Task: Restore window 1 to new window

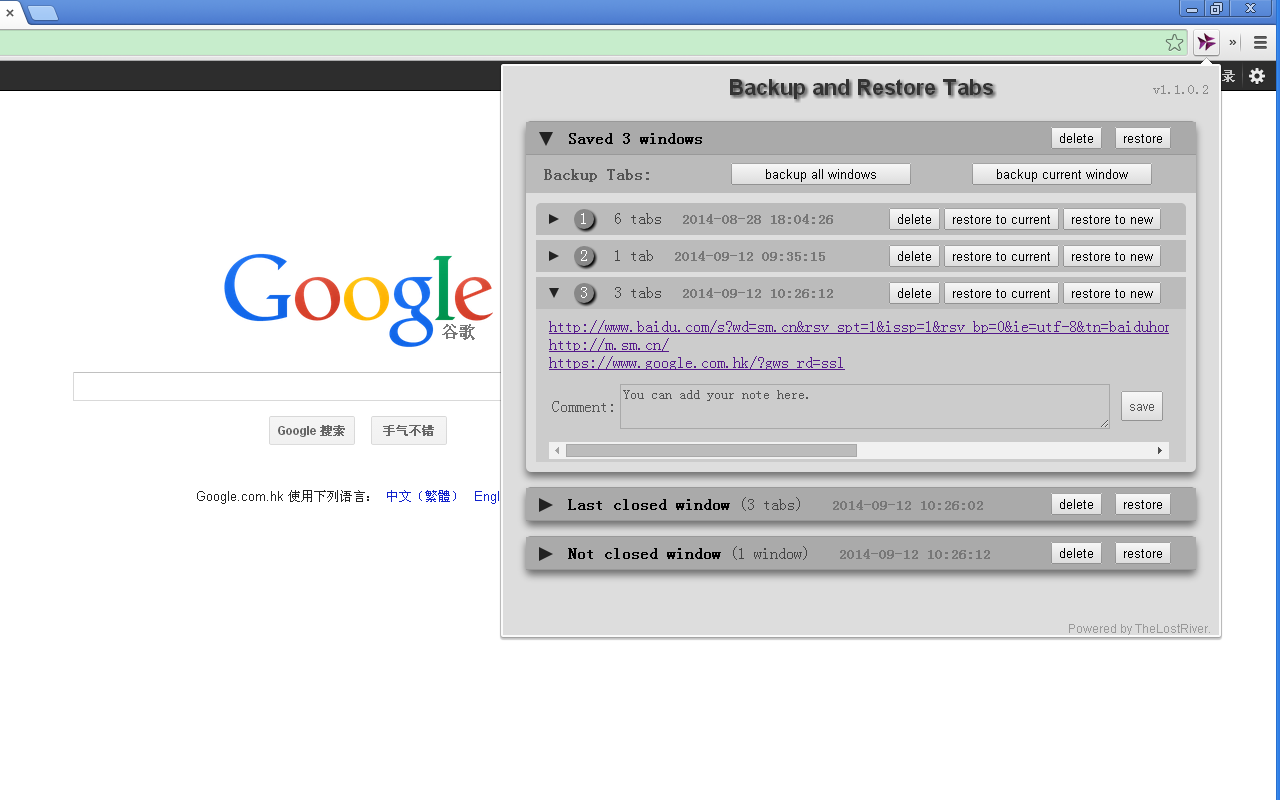Action: pos(1112,219)
